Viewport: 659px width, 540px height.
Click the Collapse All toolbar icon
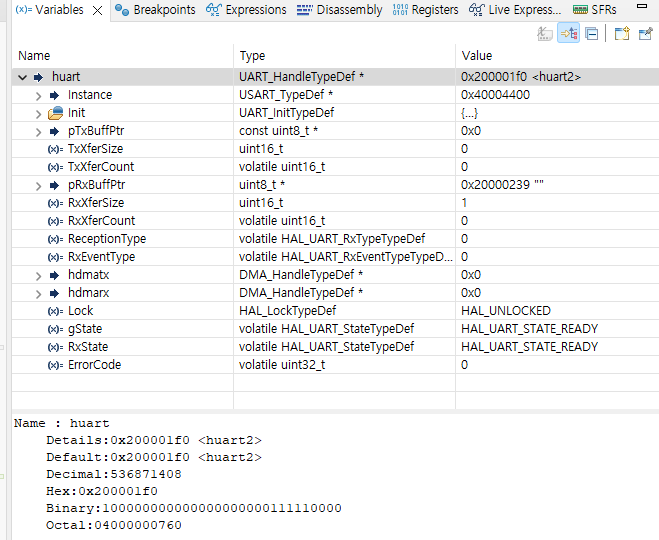click(x=591, y=33)
